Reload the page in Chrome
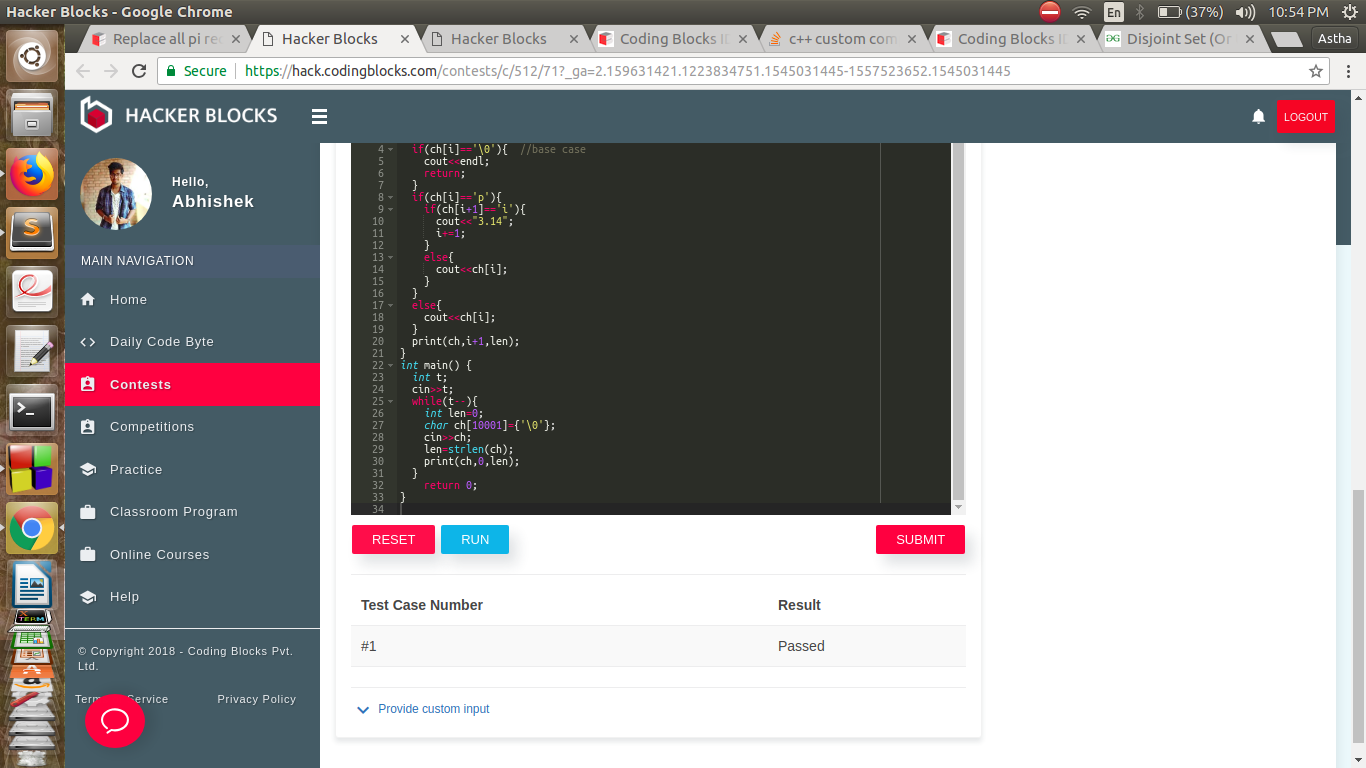Viewport: 1366px width, 768px height. click(139, 71)
